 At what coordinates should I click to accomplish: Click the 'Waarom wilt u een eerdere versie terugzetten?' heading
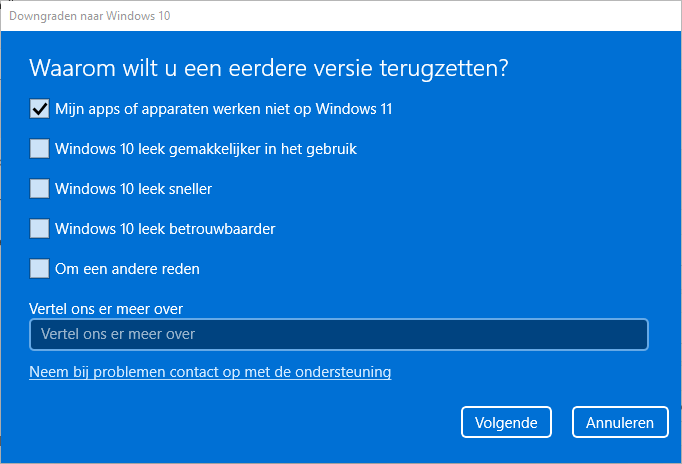pyautogui.click(x=268, y=68)
